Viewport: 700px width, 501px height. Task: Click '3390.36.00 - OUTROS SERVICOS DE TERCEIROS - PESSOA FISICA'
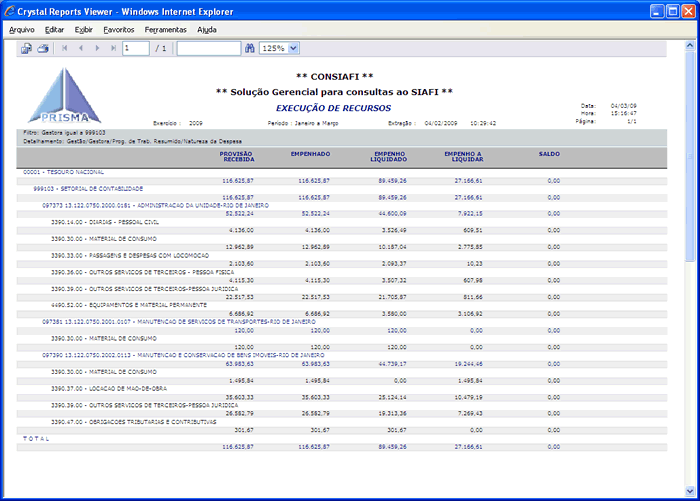(142, 272)
